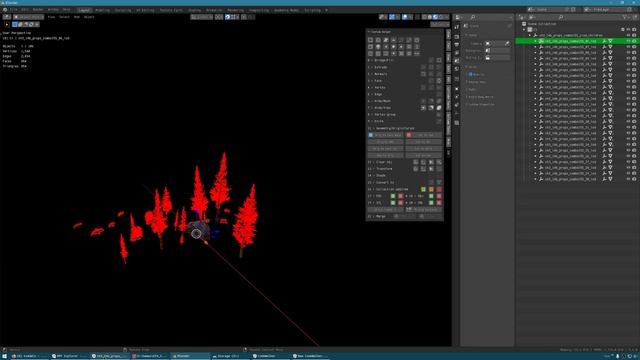Toggle viewport gizmos icon
Image resolution: width=640 pixels, height=360 pixels.
tap(392, 17)
